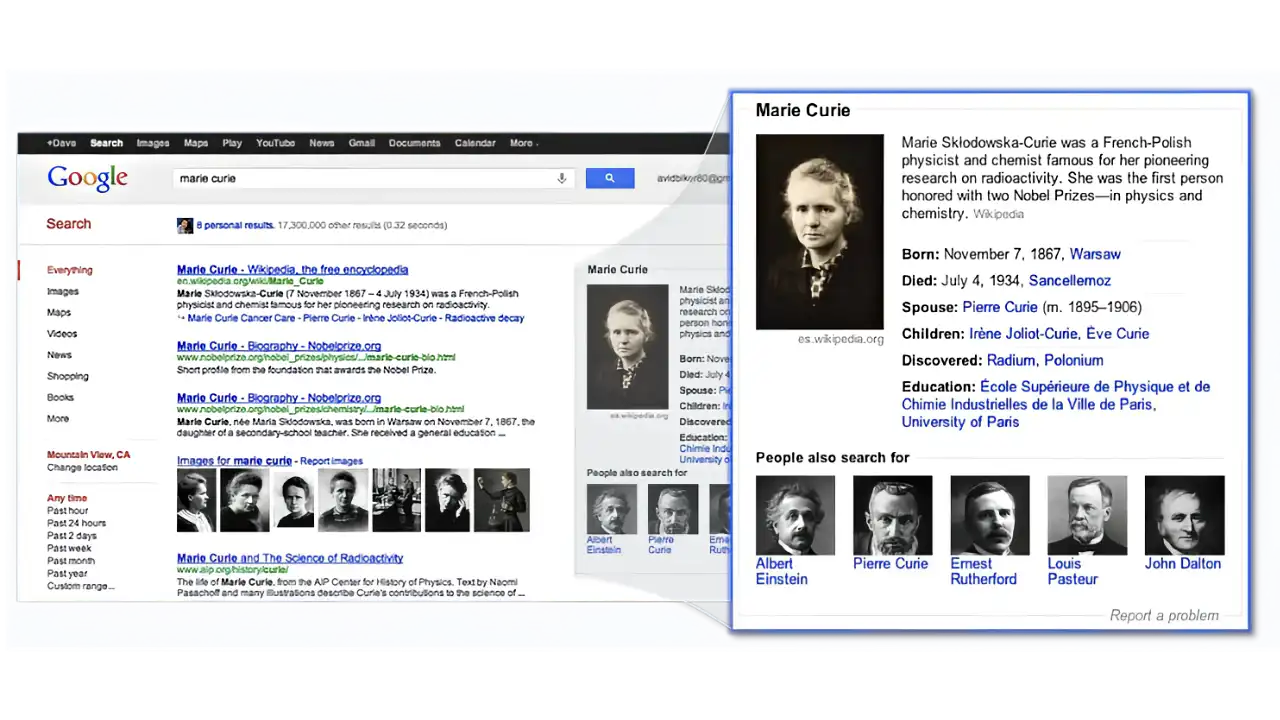Click Ernest Rutherford photo in enlarged panel

(x=990, y=515)
